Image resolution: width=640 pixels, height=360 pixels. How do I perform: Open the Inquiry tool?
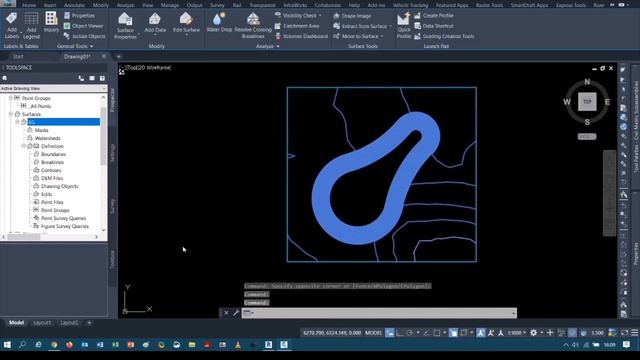(x=51, y=22)
